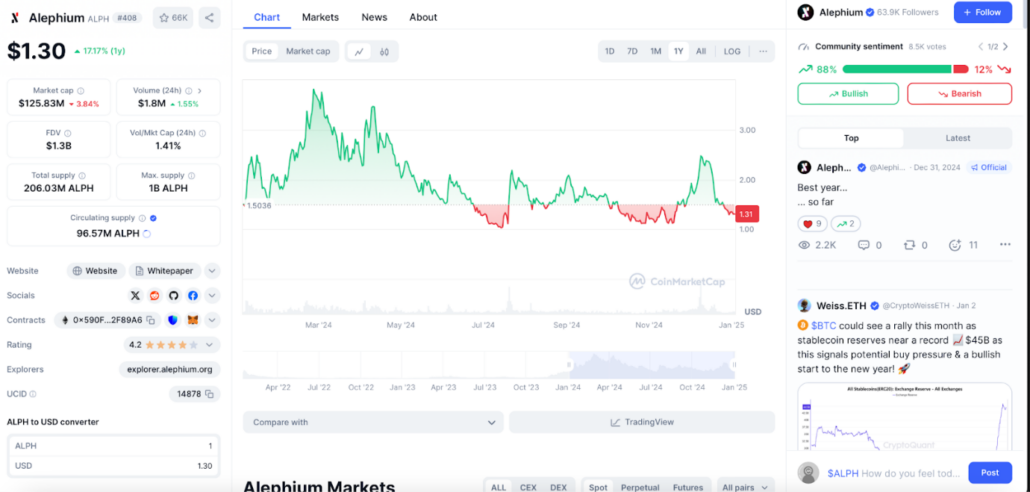
Task: Click the repost icon on Alephium's post
Action: point(908,245)
